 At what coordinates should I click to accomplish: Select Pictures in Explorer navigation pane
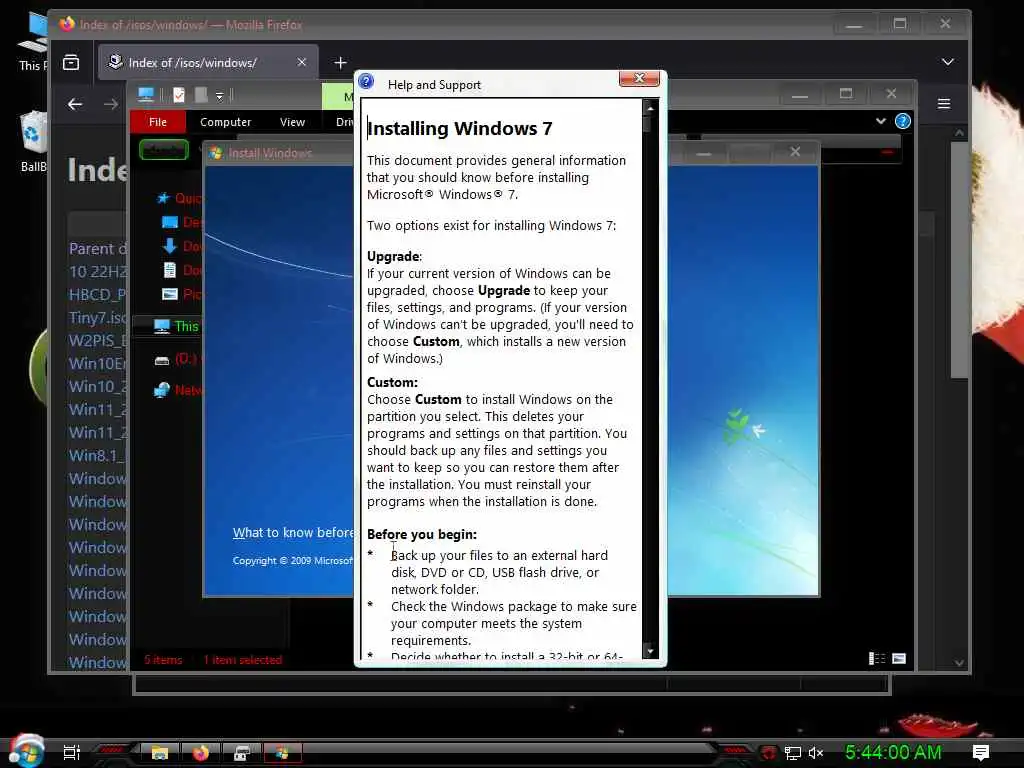pos(182,294)
